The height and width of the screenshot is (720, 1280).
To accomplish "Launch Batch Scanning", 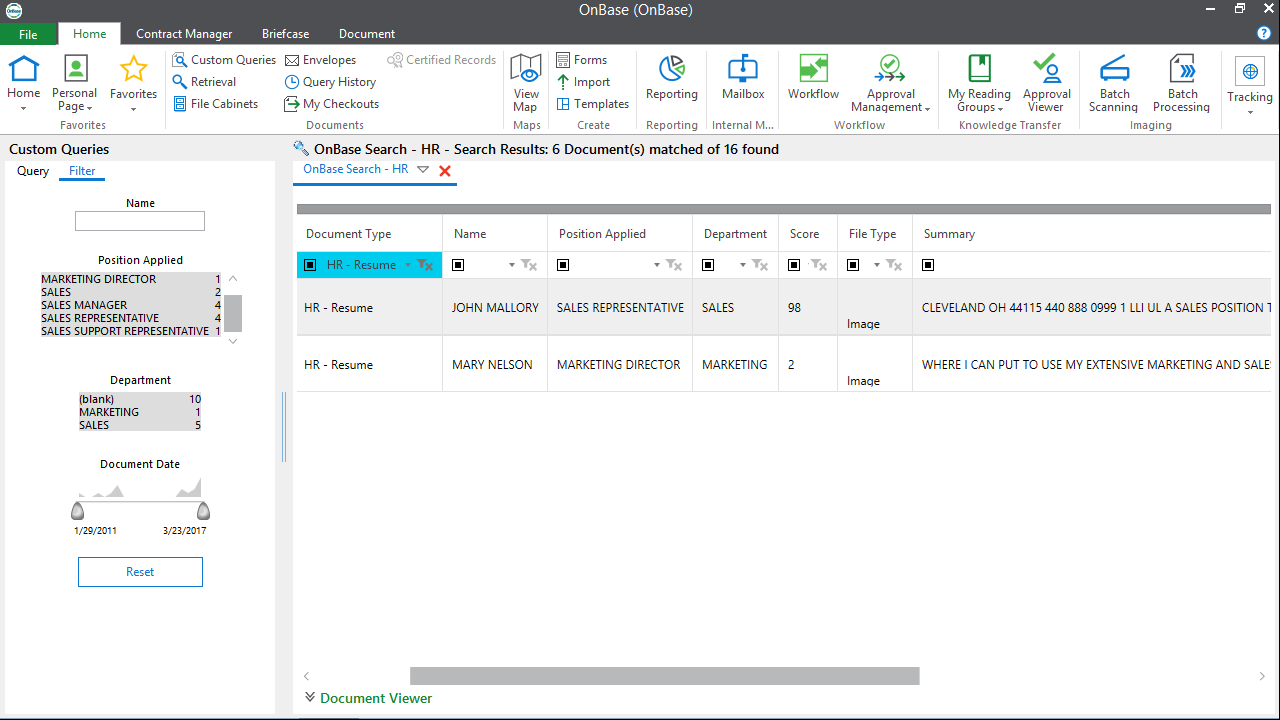I will [1114, 84].
